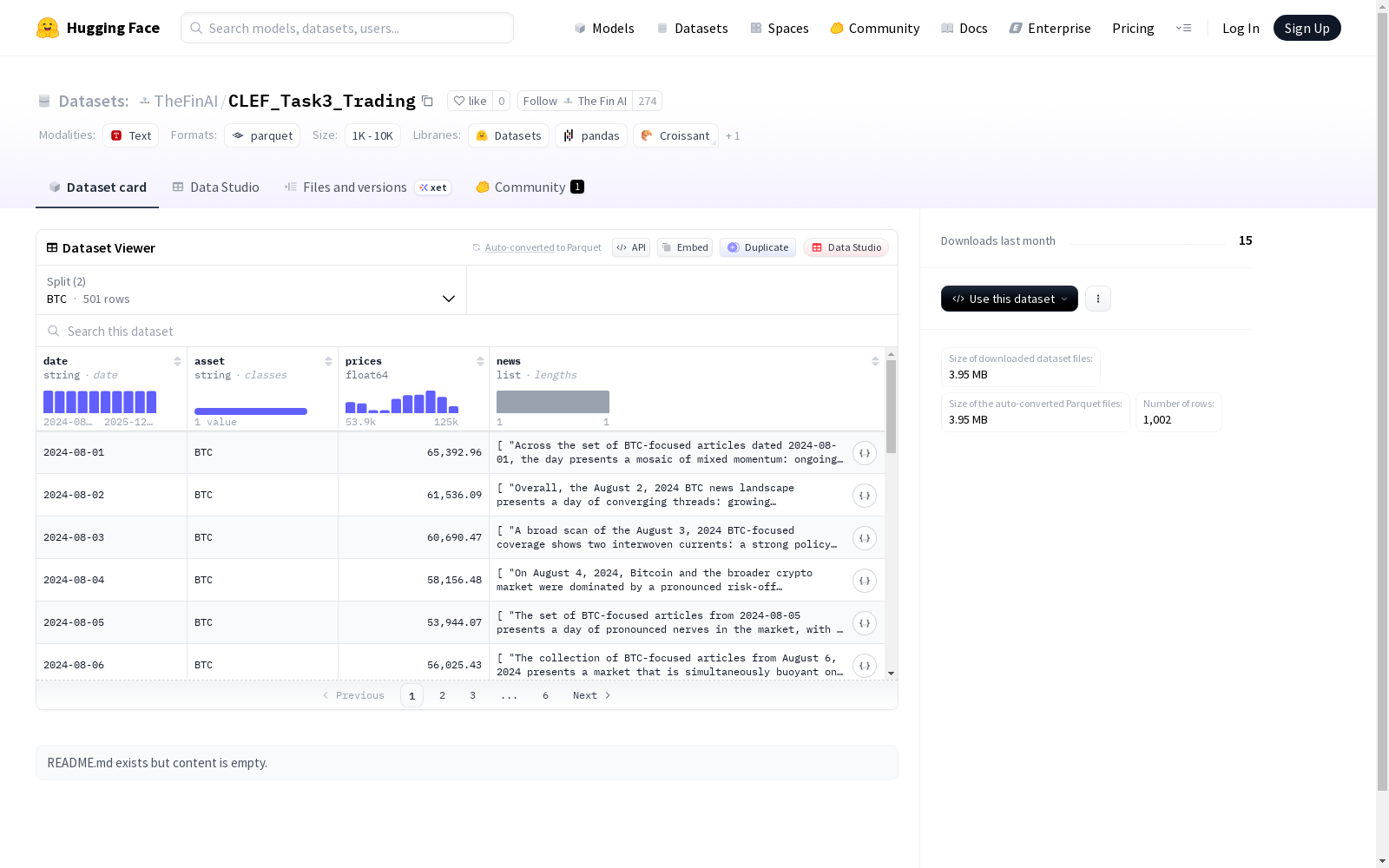Open the navigation overflow menu icon

point(1183,28)
